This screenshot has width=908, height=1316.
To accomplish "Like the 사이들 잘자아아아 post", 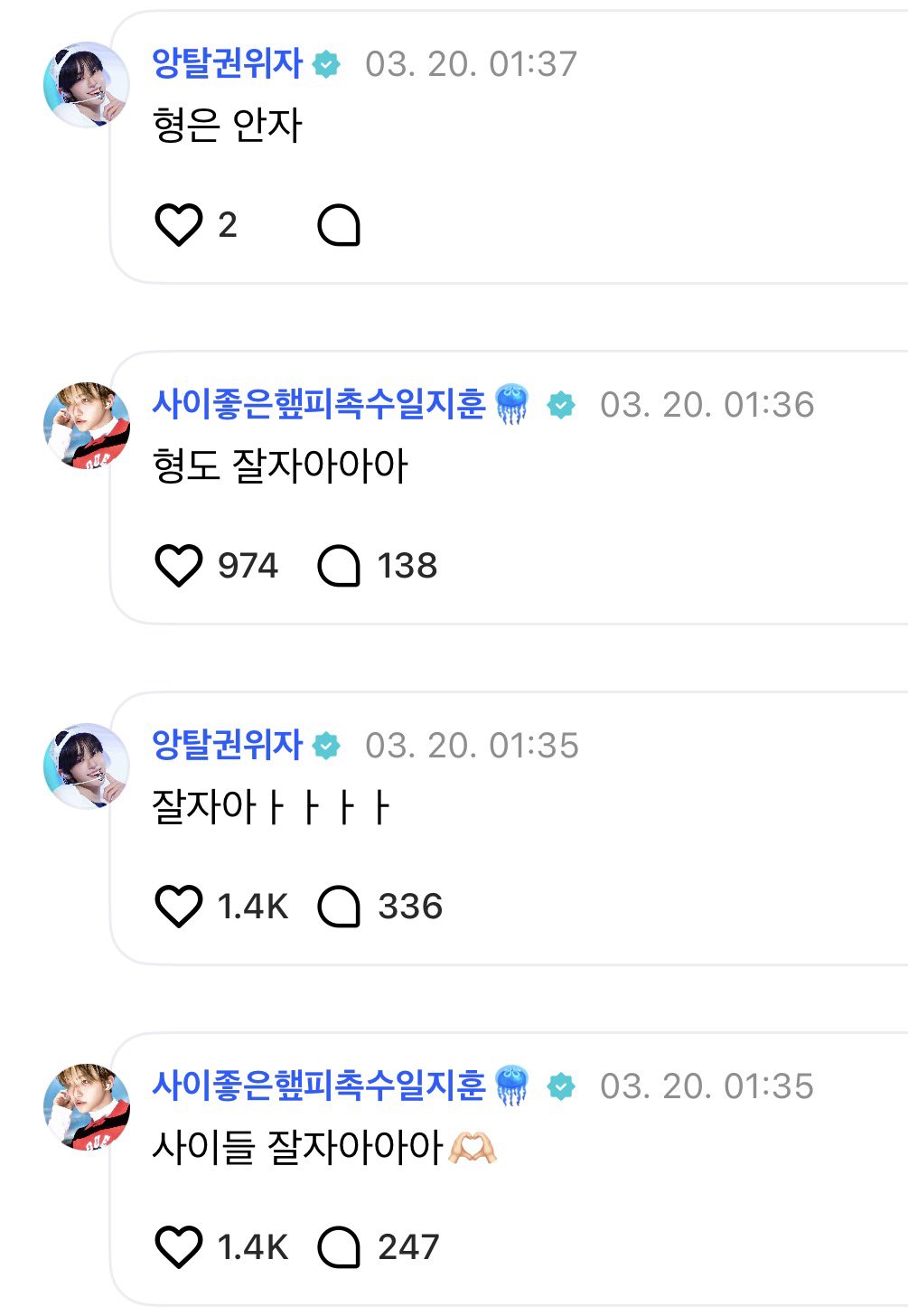I will 178,1247.
